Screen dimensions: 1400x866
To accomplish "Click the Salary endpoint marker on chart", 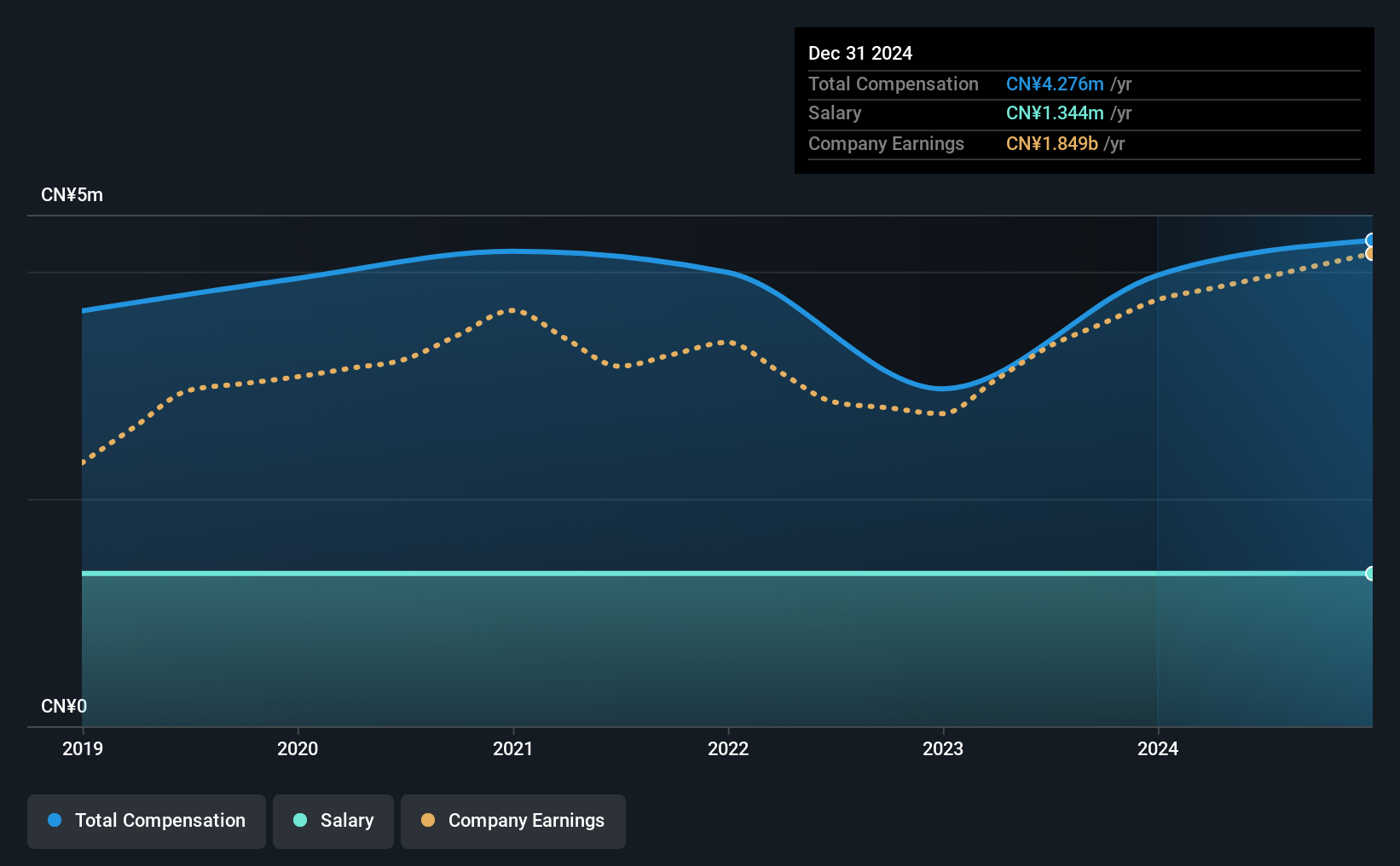I will (1370, 574).
